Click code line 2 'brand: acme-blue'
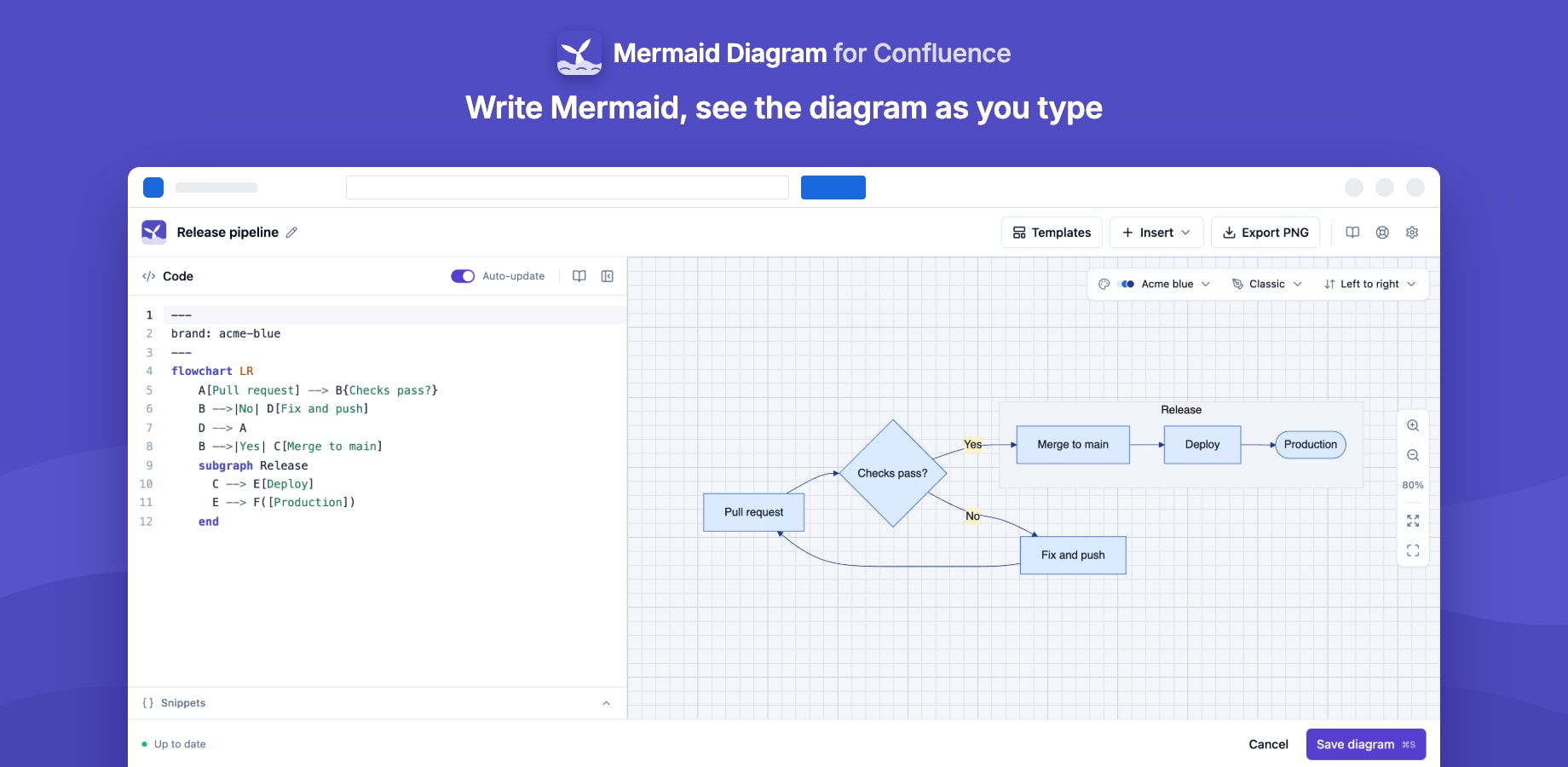1568x767 pixels. [226, 333]
